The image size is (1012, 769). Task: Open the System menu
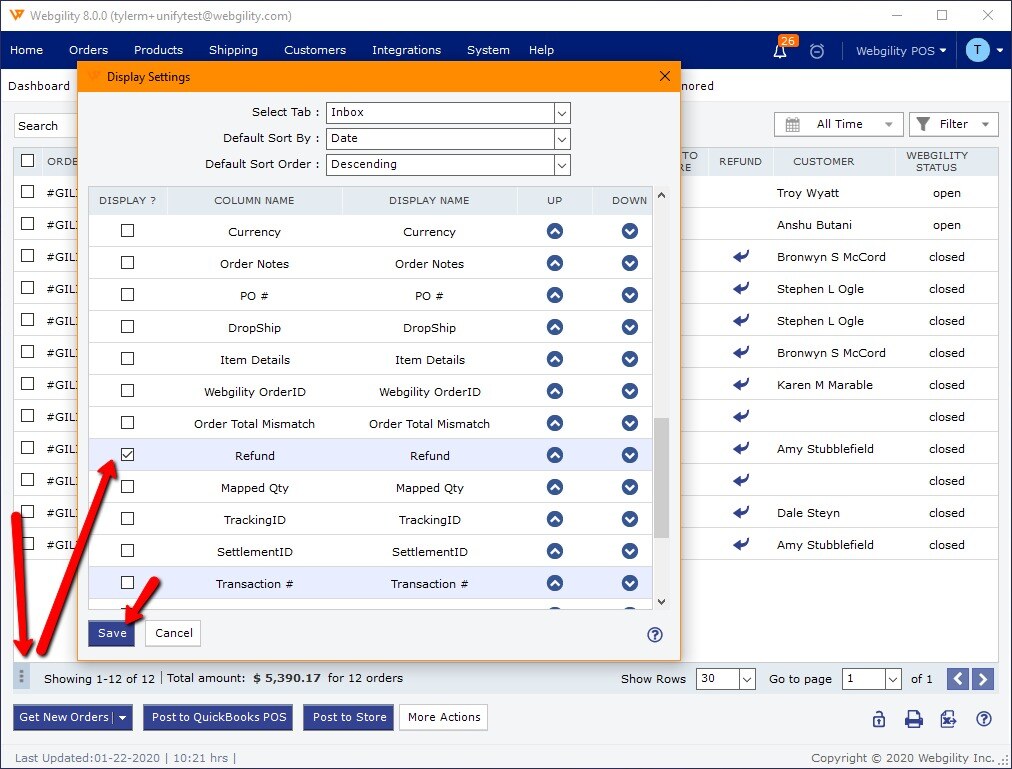tap(488, 50)
